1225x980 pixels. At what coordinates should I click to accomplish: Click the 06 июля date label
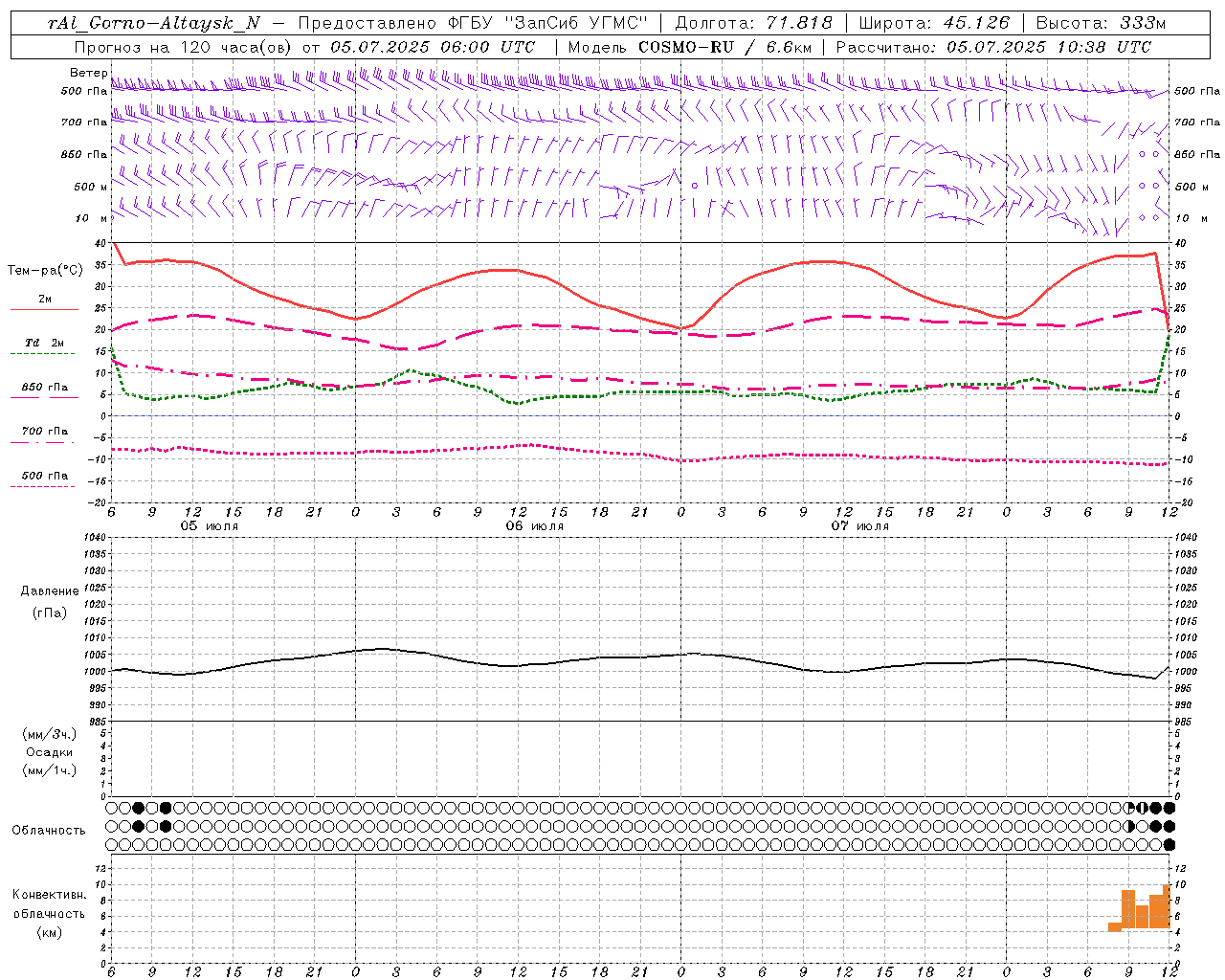point(534,526)
